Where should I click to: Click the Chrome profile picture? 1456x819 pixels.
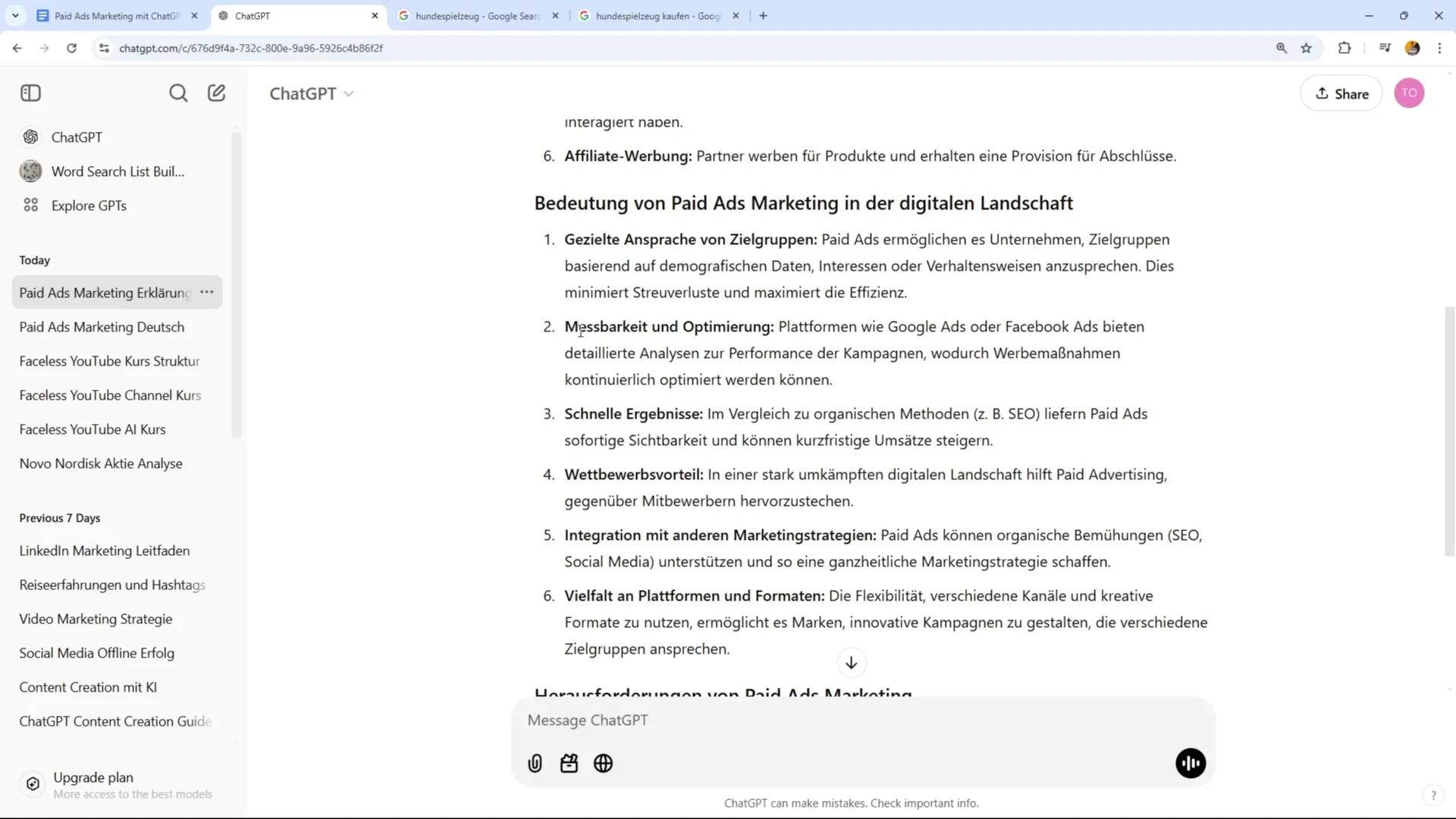[x=1412, y=48]
